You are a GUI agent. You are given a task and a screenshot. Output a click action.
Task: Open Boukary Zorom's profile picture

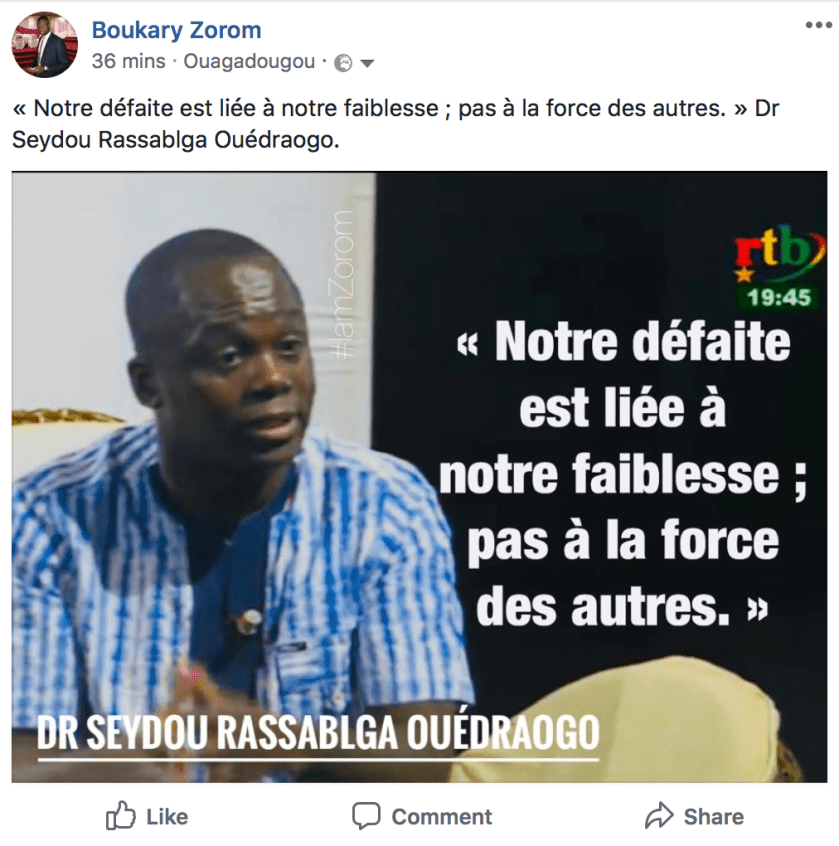tap(45, 45)
